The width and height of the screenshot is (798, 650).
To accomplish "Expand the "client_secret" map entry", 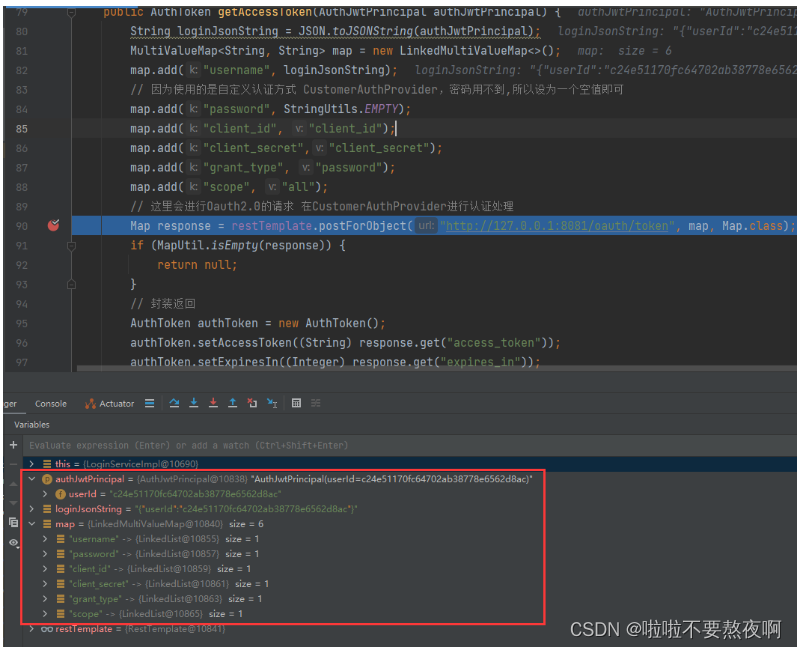I will [x=45, y=584].
